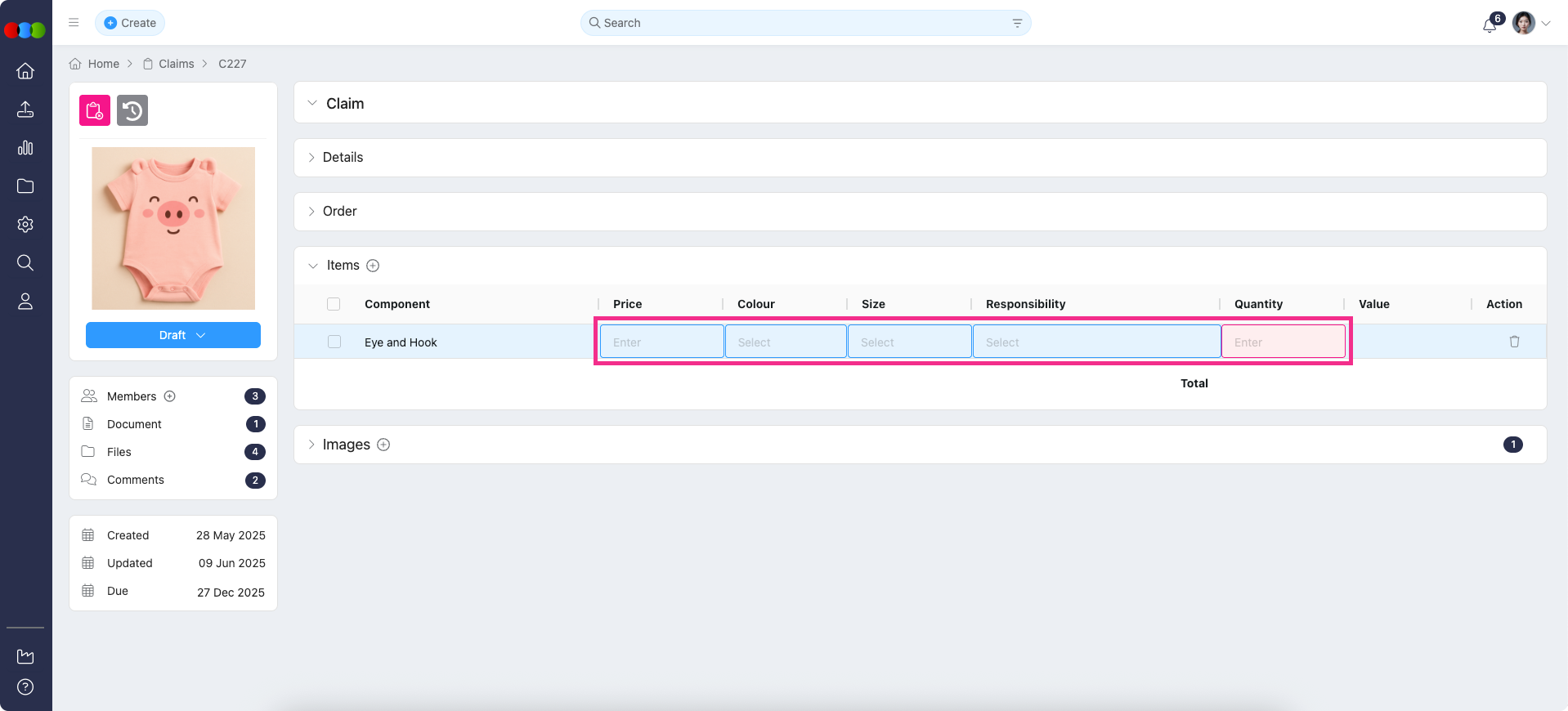This screenshot has height=711, width=1568.
Task: Click the history clock icon
Action: tap(132, 110)
